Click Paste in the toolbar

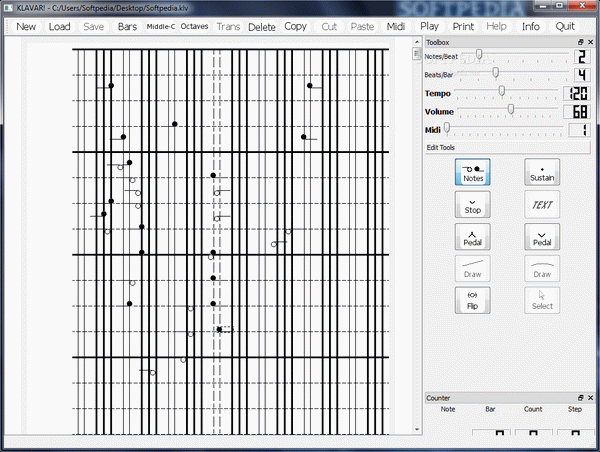tap(362, 26)
